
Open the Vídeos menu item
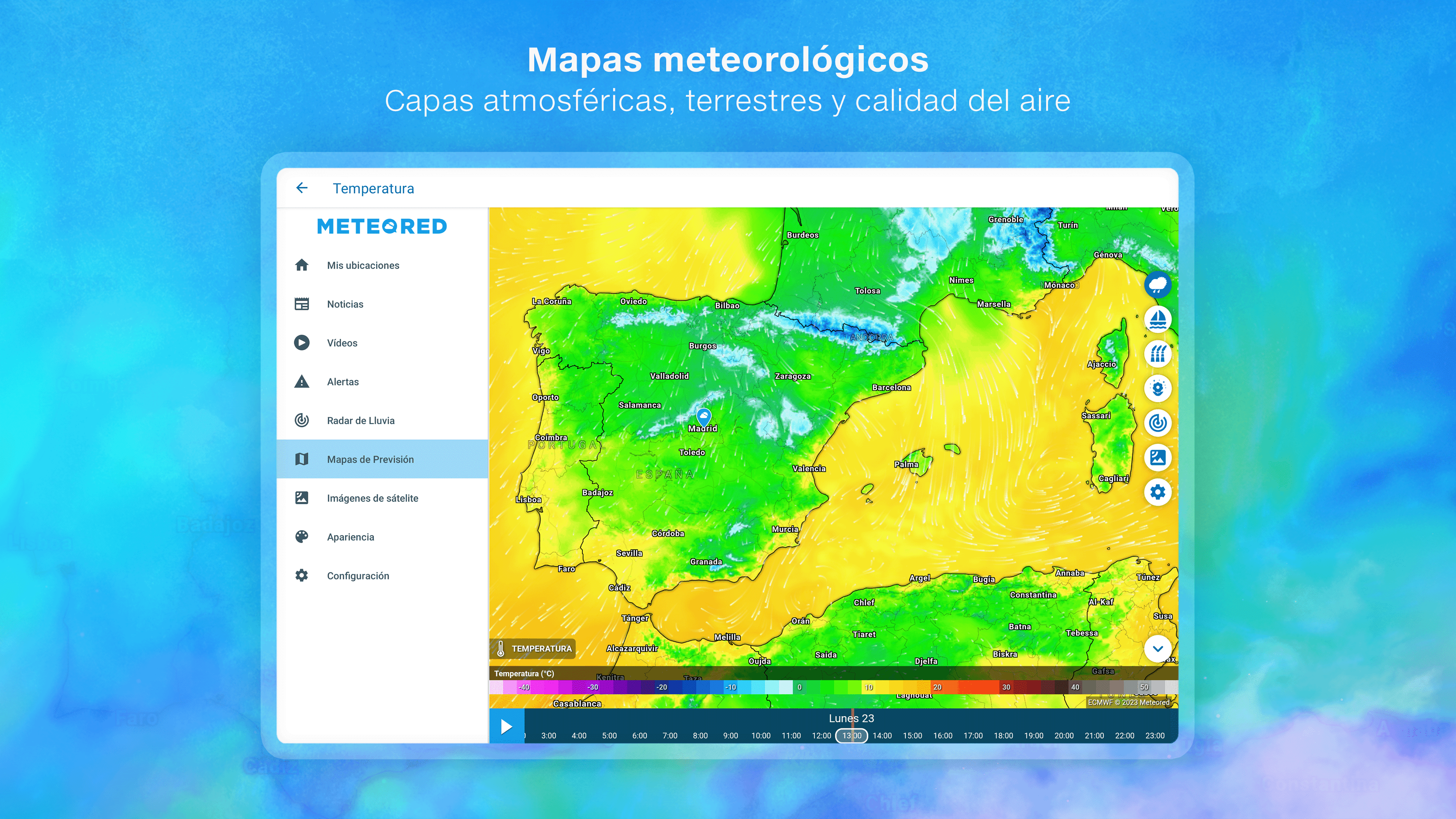(x=382, y=343)
